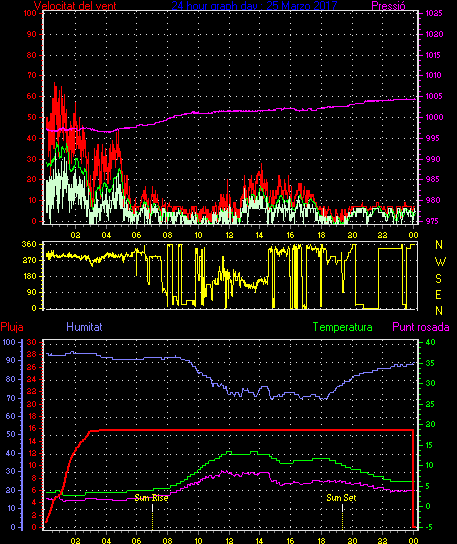The height and width of the screenshot is (544, 457).
Task: Click the 'Sun Set' marker label
Action: point(341,498)
